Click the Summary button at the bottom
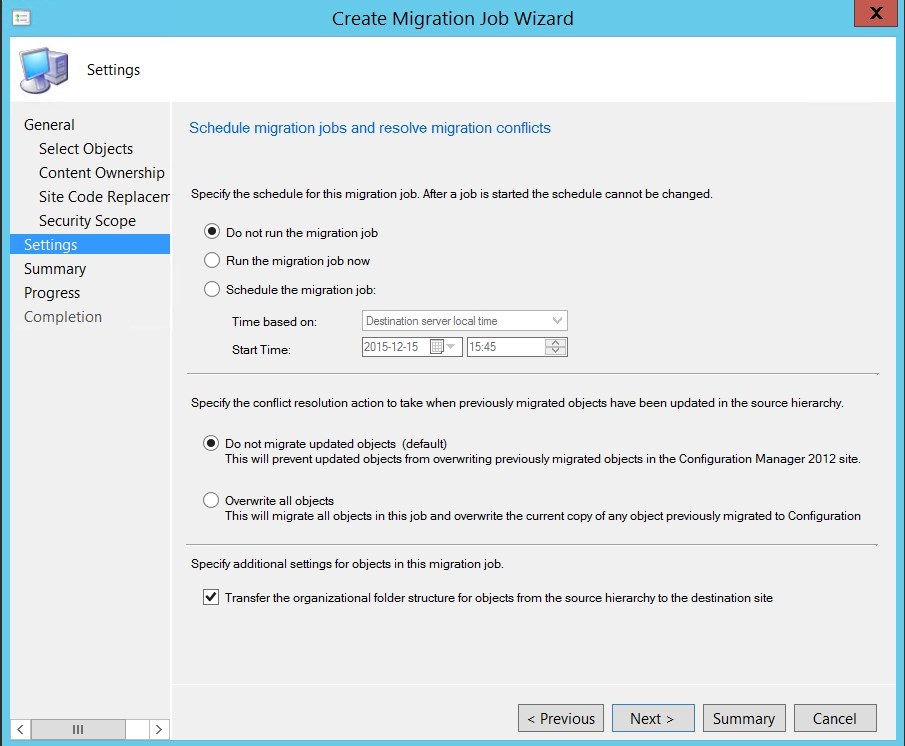This screenshot has width=905, height=746. [744, 717]
